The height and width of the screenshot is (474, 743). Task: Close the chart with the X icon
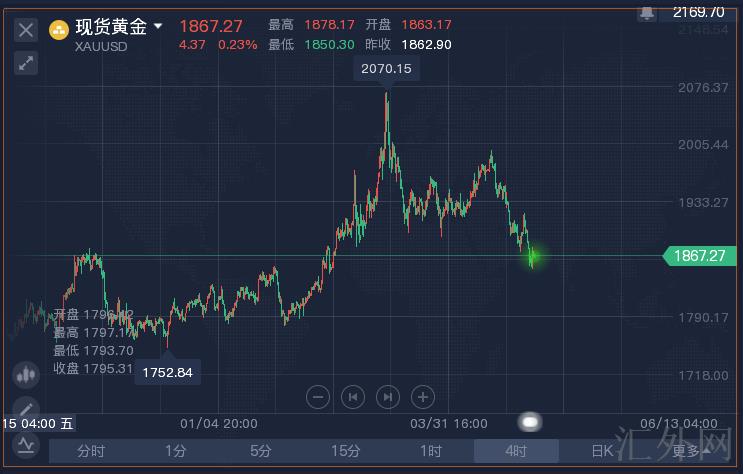click(26, 29)
